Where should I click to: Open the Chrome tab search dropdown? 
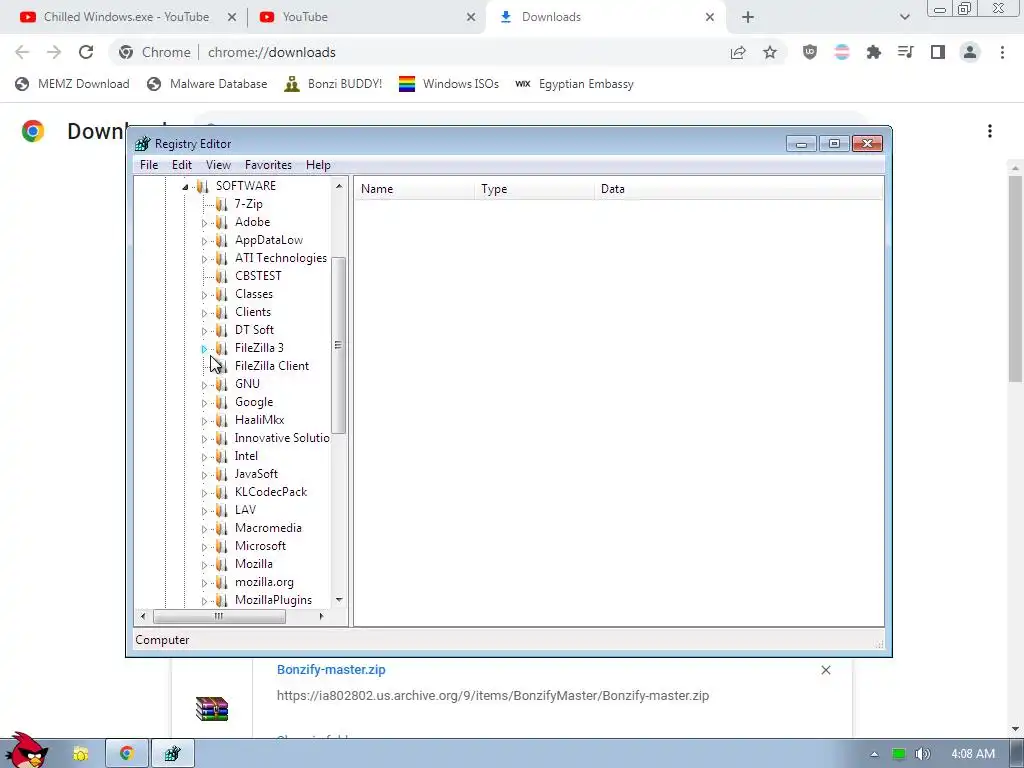point(904,17)
